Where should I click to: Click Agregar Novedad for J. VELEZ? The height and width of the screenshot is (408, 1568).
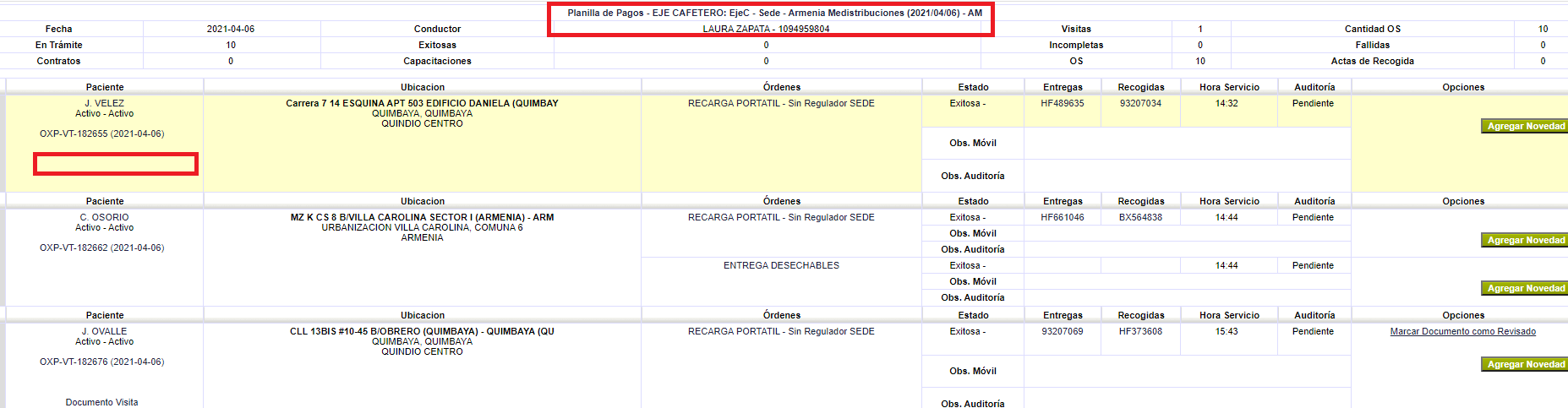point(1524,126)
